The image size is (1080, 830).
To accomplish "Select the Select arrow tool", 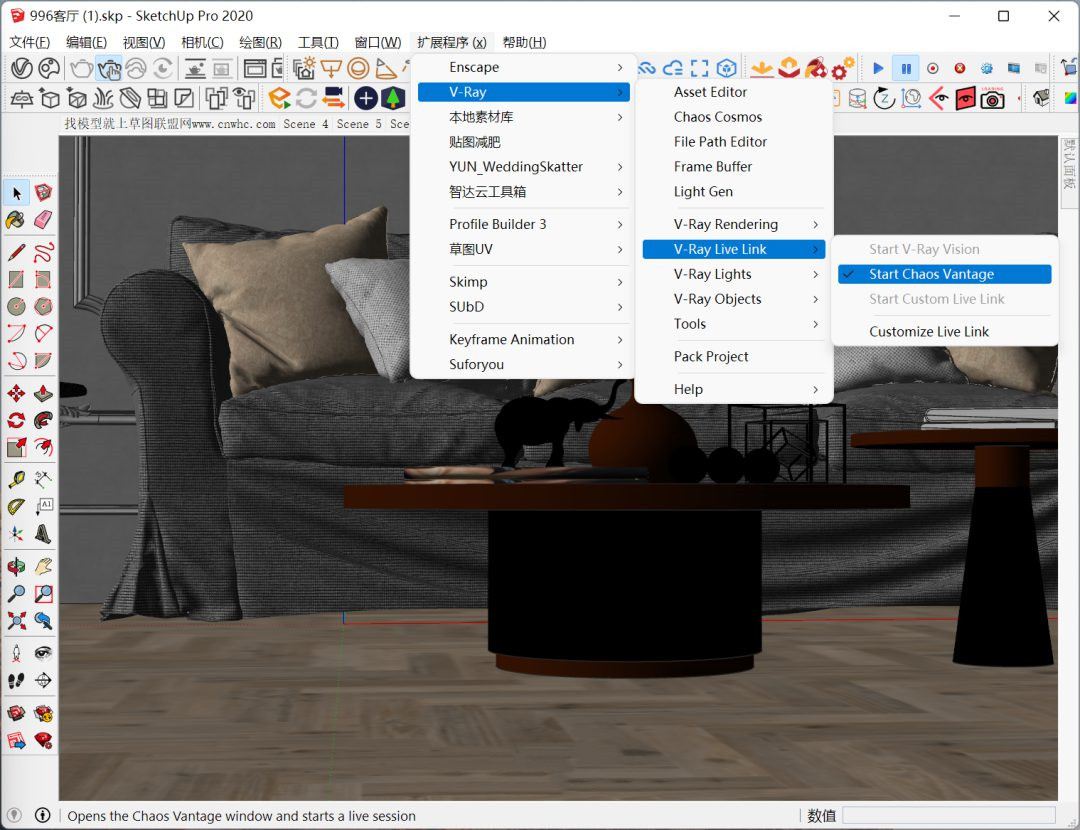I will 17,194.
